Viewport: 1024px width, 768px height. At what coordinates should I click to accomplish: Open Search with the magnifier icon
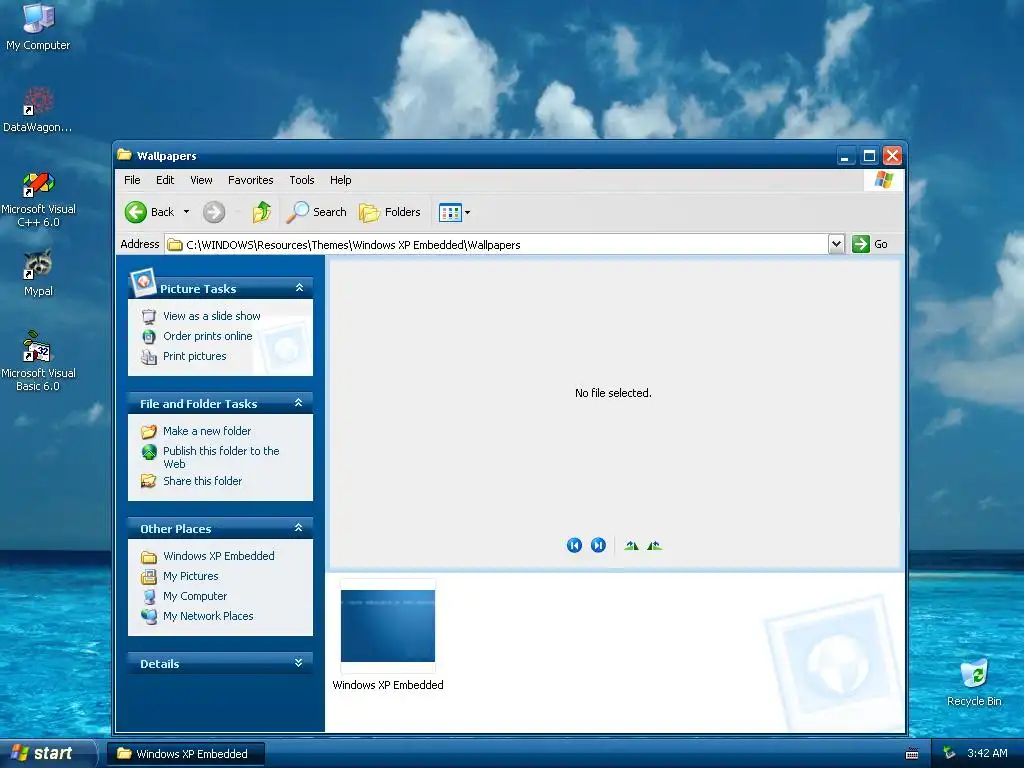(317, 212)
